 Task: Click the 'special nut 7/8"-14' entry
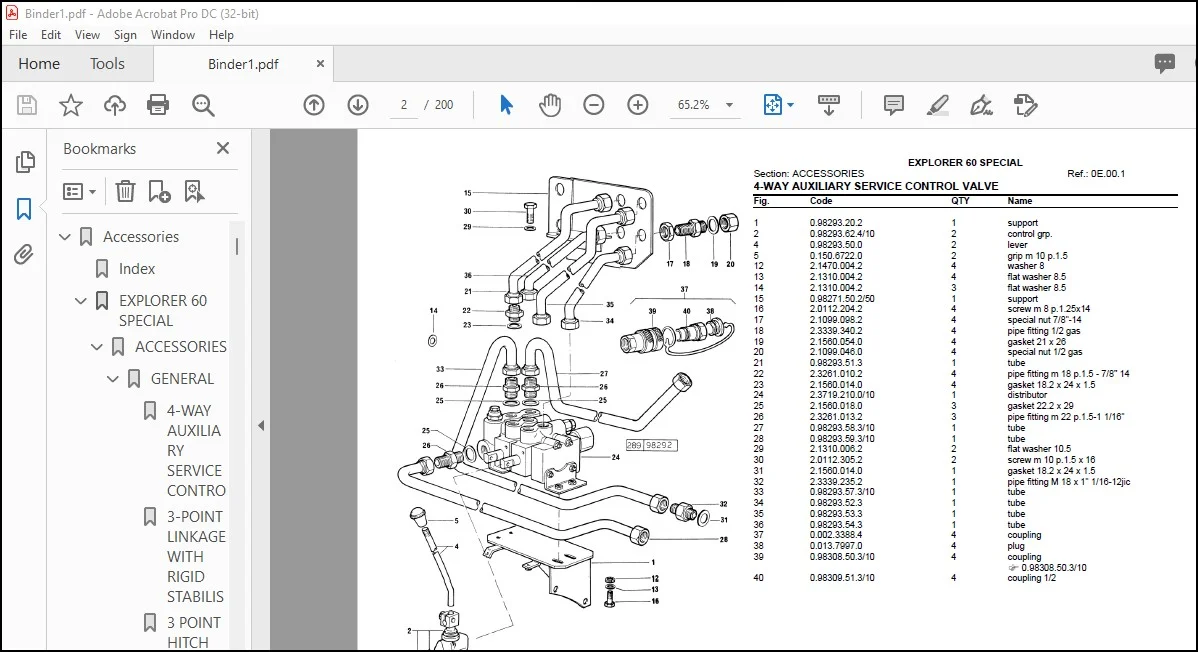(x=1044, y=320)
